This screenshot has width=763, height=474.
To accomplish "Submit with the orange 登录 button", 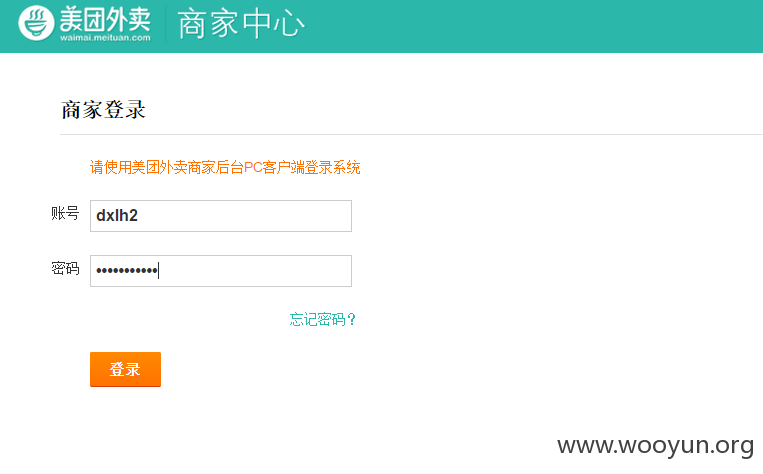I will [125, 369].
